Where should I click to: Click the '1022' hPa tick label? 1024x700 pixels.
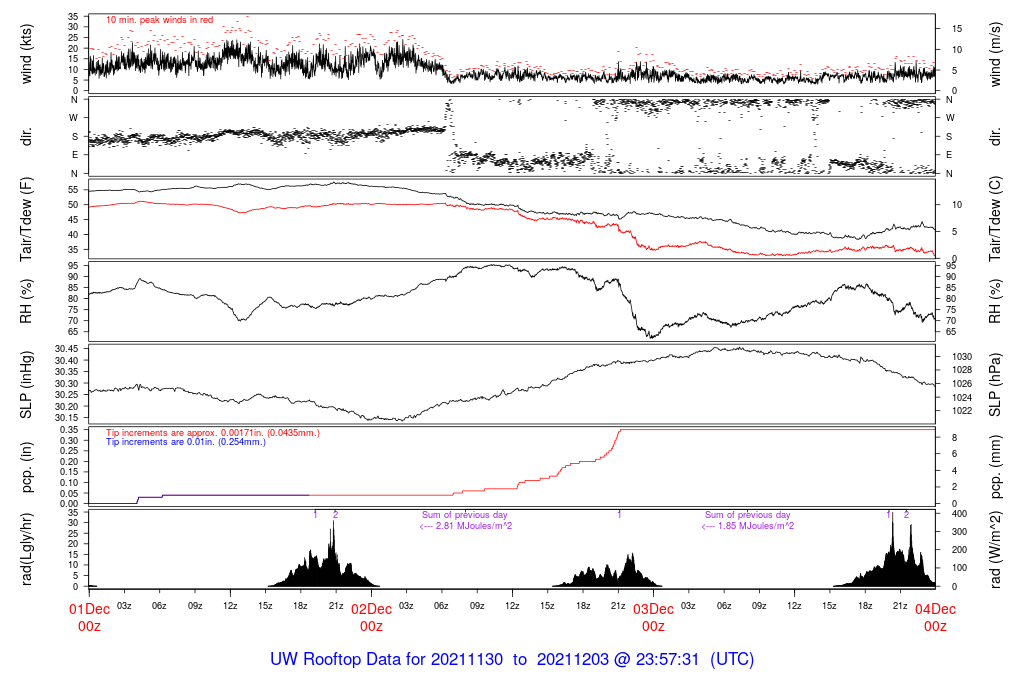(x=962, y=411)
